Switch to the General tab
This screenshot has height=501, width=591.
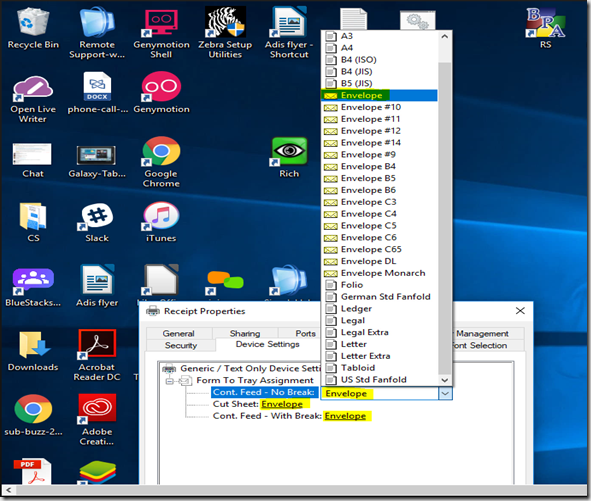pyautogui.click(x=179, y=334)
